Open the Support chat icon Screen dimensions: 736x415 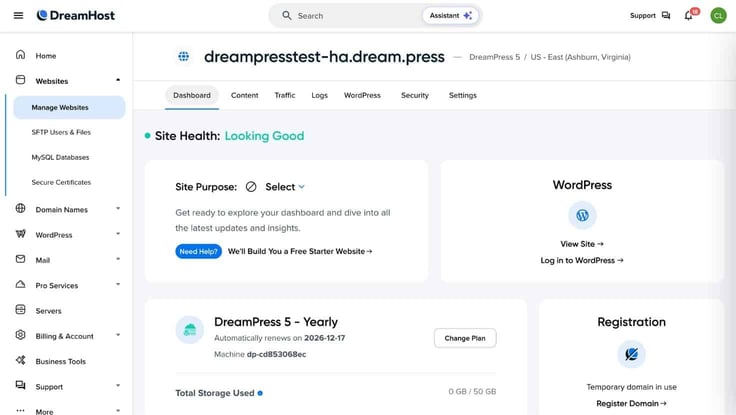666,15
